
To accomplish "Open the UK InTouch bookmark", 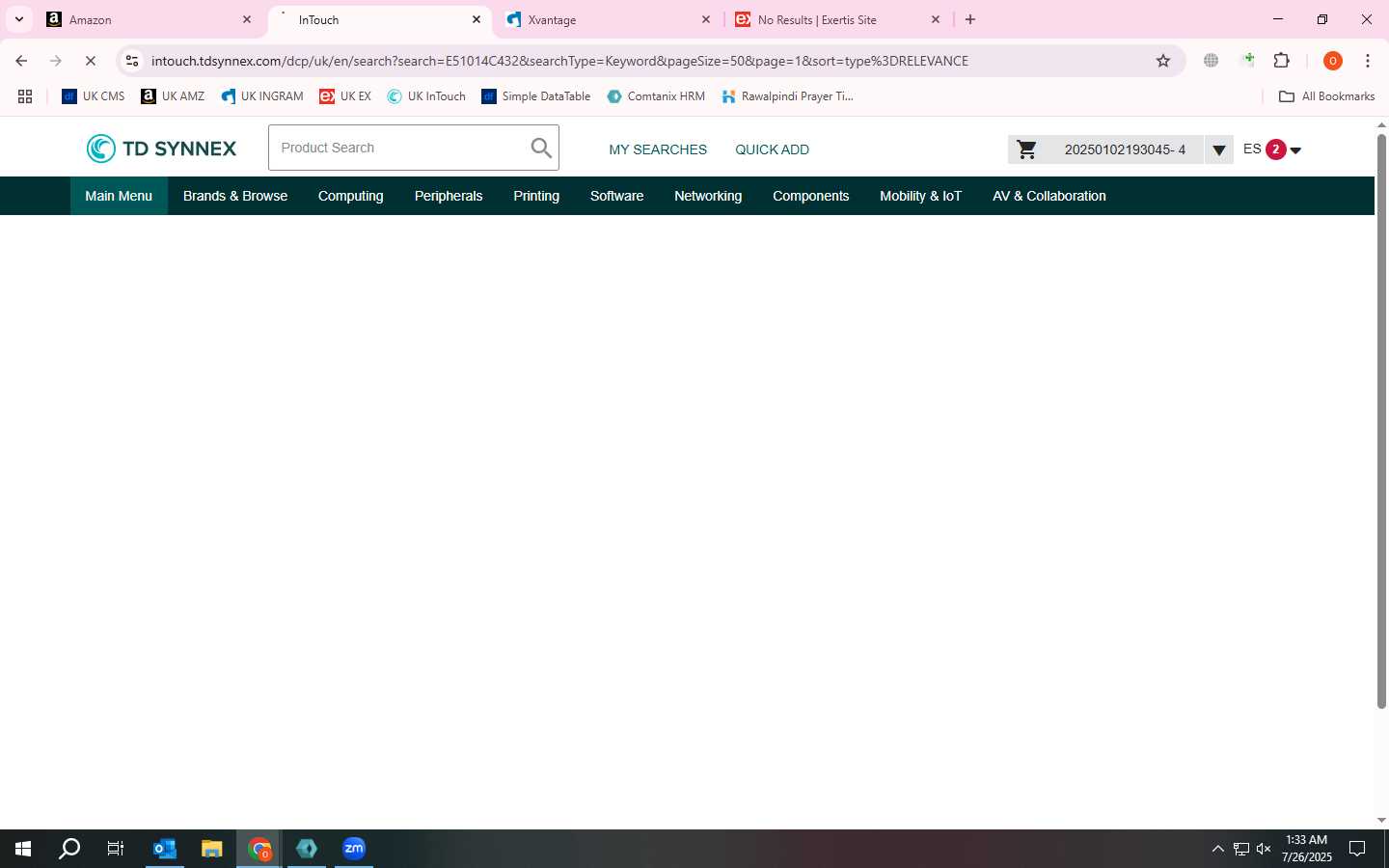I will (x=426, y=96).
